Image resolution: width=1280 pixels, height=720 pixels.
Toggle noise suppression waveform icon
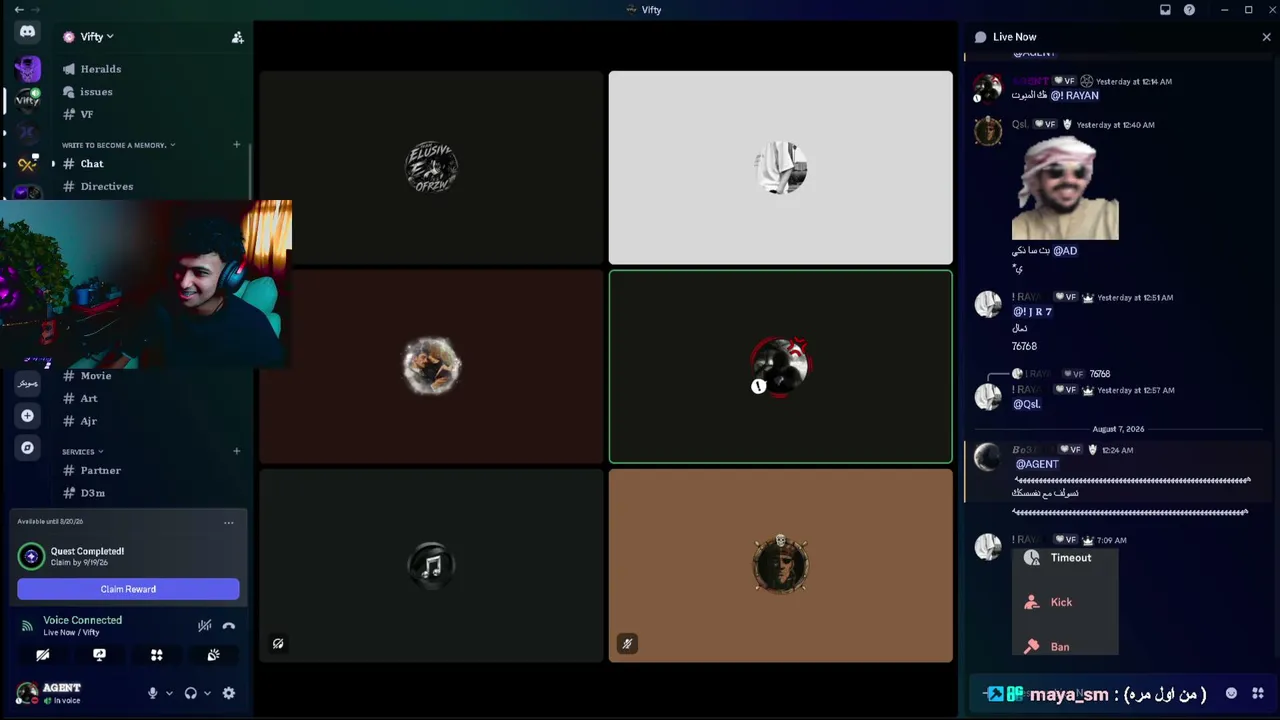click(204, 626)
